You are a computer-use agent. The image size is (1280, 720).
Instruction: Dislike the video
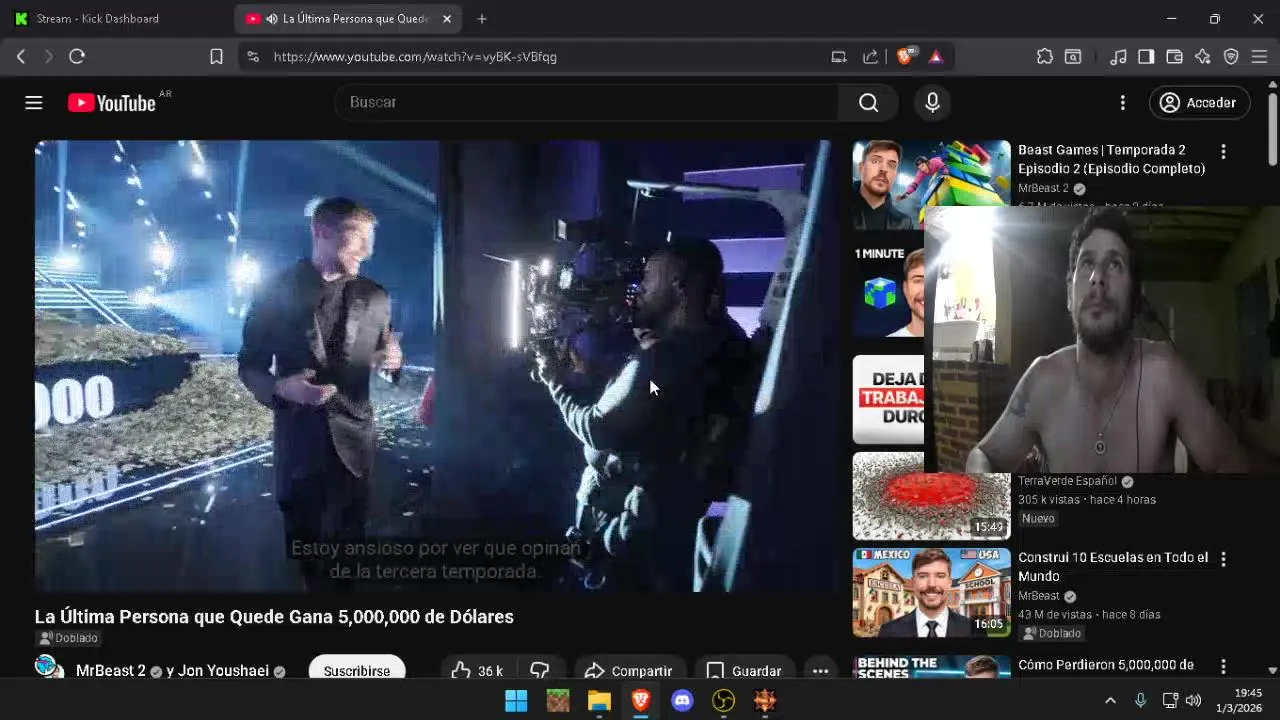point(540,670)
